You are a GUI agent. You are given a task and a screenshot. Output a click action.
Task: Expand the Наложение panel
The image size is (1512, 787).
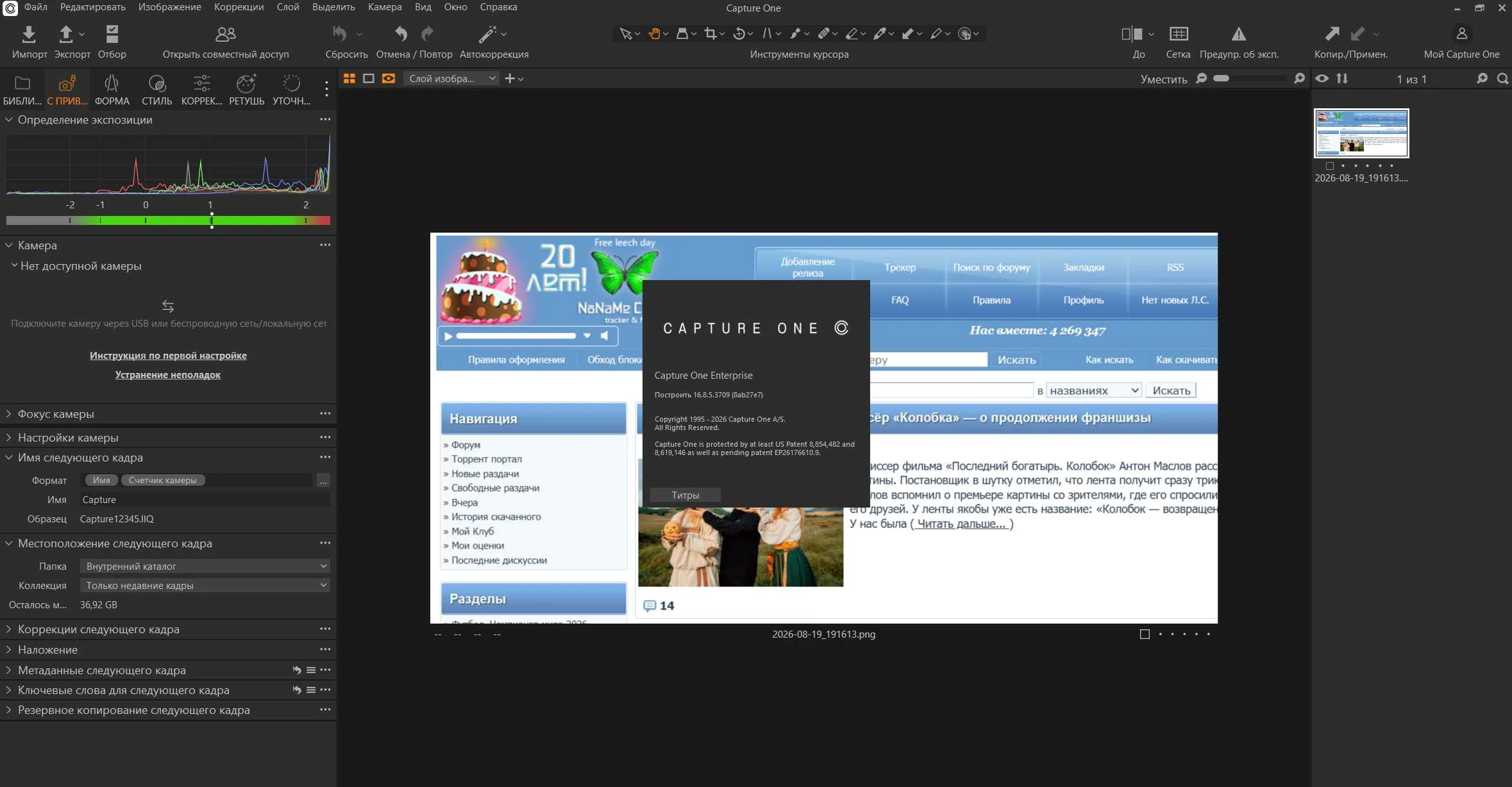pyautogui.click(x=9, y=650)
